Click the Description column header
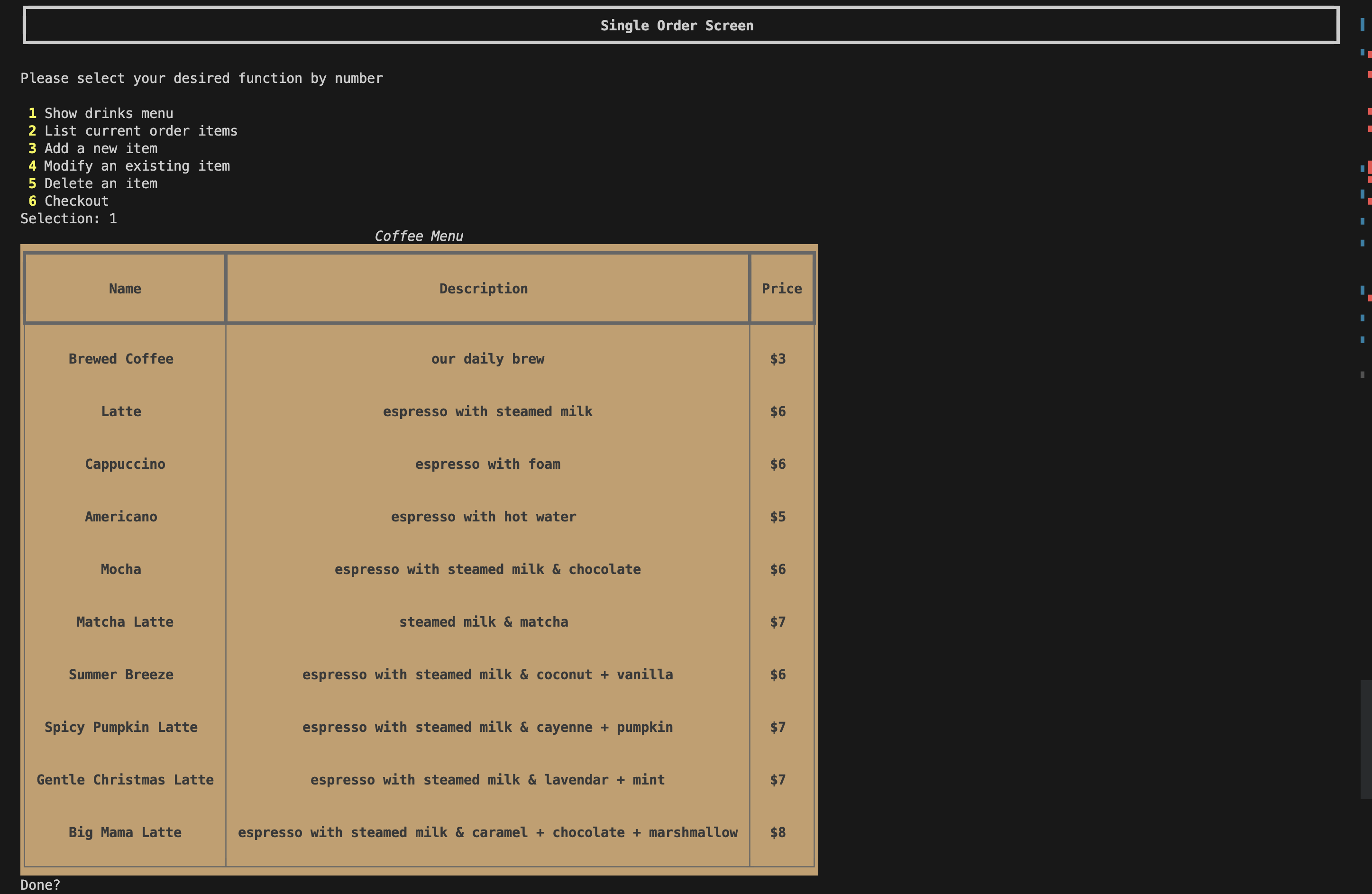1372x894 pixels. click(x=483, y=289)
